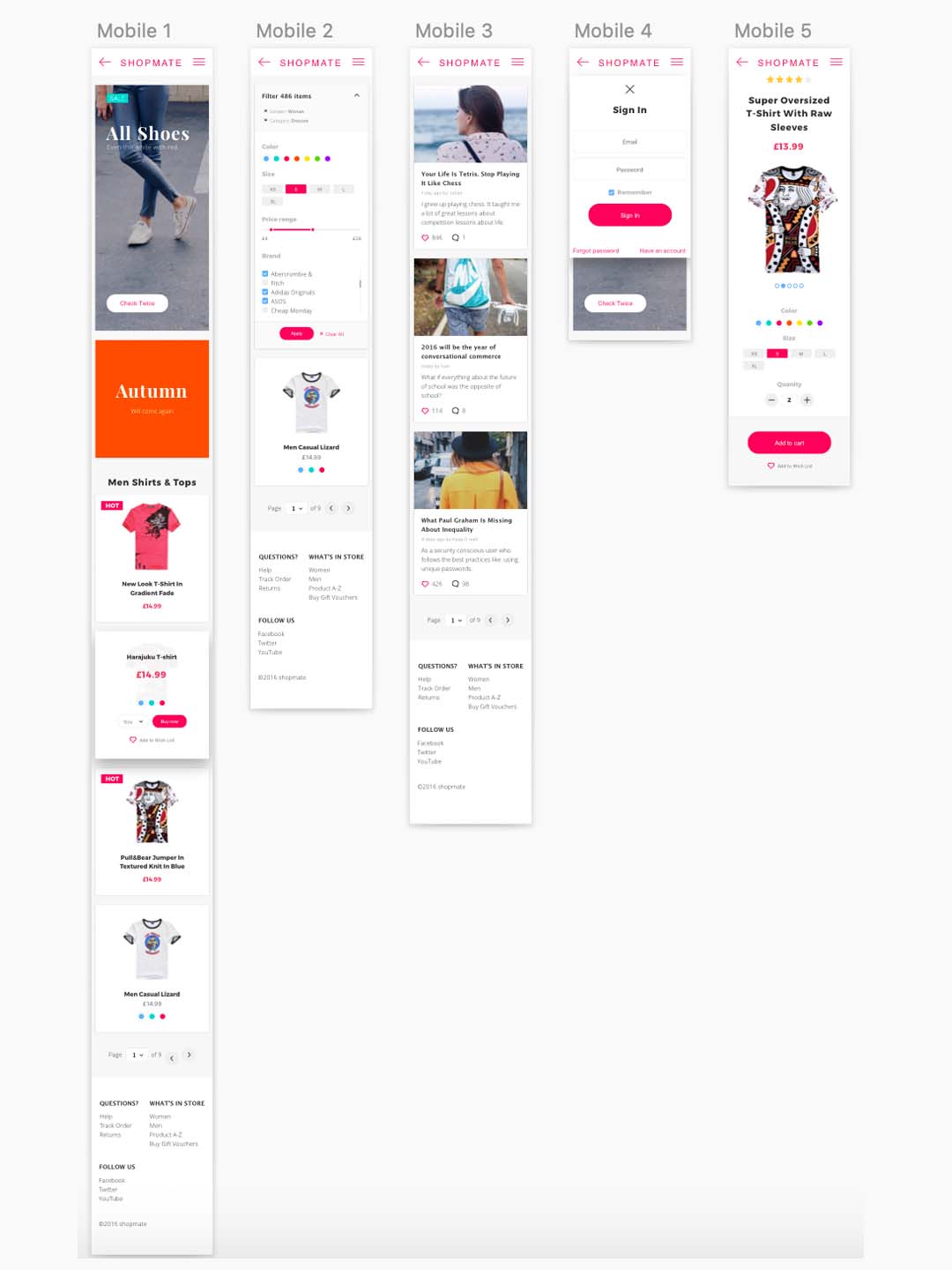This screenshot has width=952, height=1270.
Task: Select size S in the Mobile 2 filter
Action: [296, 189]
